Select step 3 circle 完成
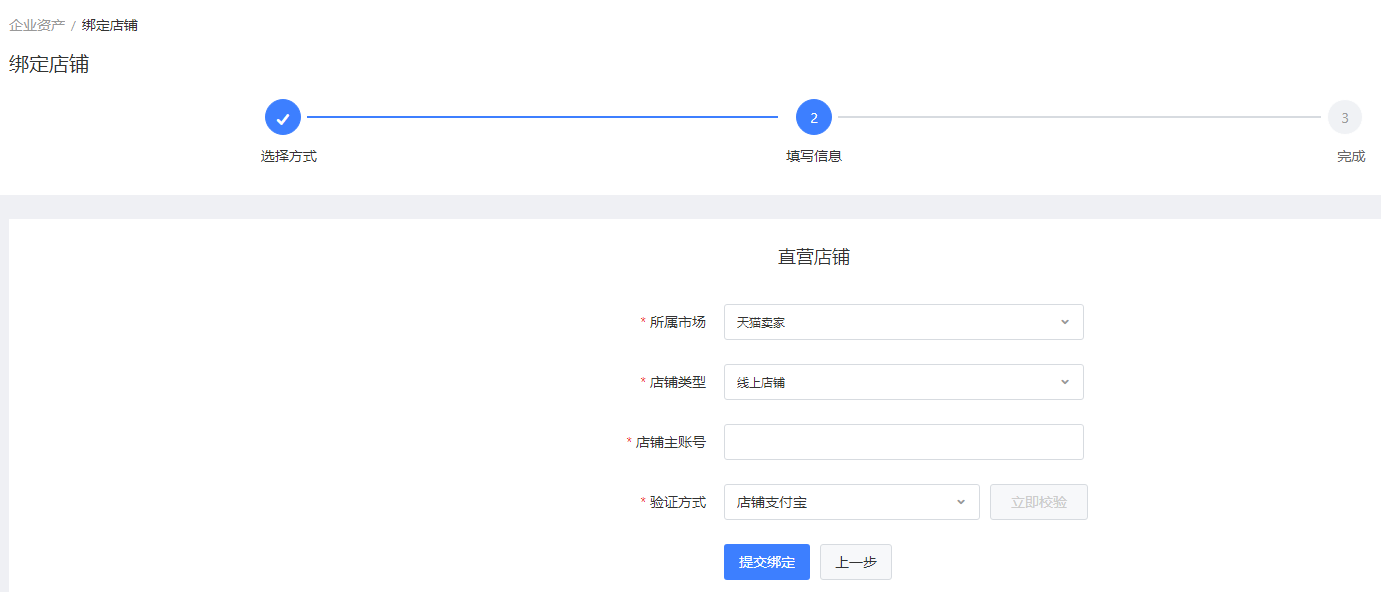1381x592 pixels. pyautogui.click(x=1345, y=117)
